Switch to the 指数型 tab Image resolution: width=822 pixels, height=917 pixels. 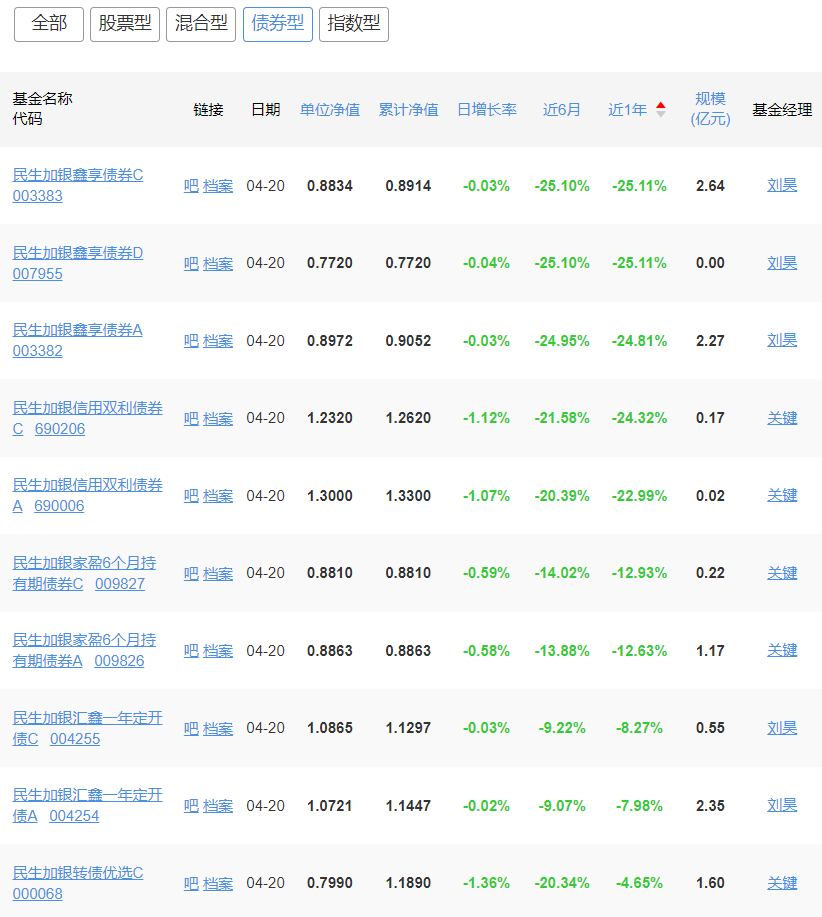[354, 25]
